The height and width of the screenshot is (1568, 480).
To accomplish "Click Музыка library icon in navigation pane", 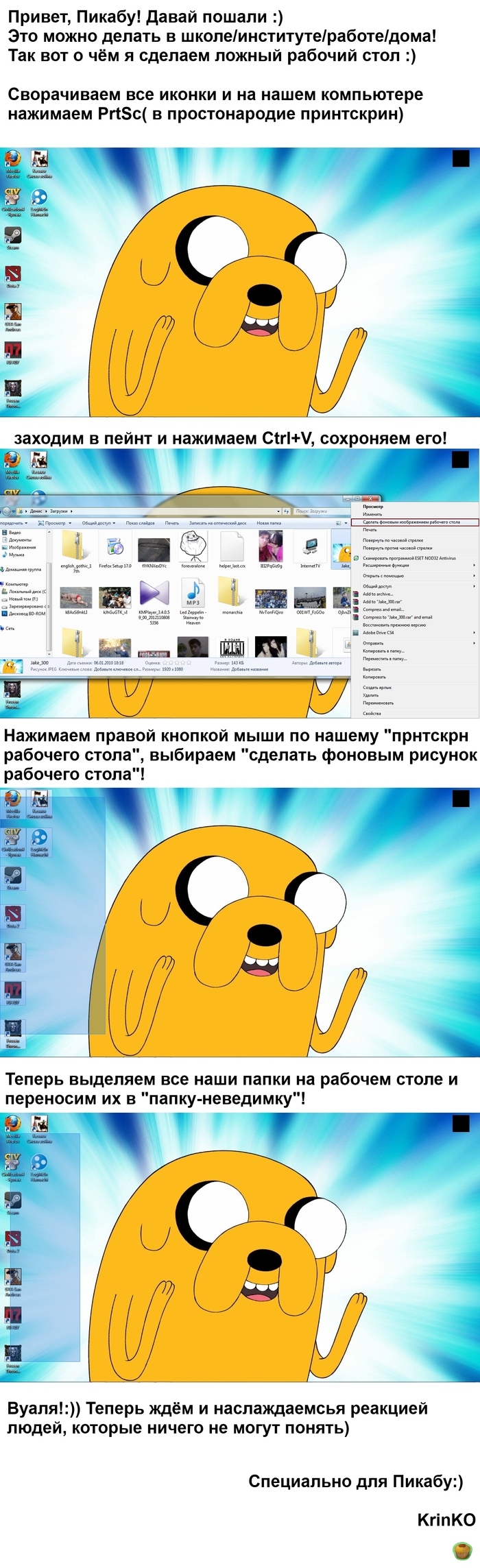I will tap(4, 555).
